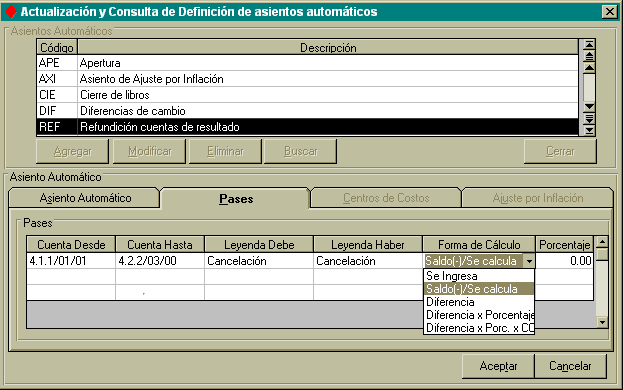Screen dimensions: 624x390
Task: Select the REF Refundición cuentas de resultado row
Action: coord(308,127)
